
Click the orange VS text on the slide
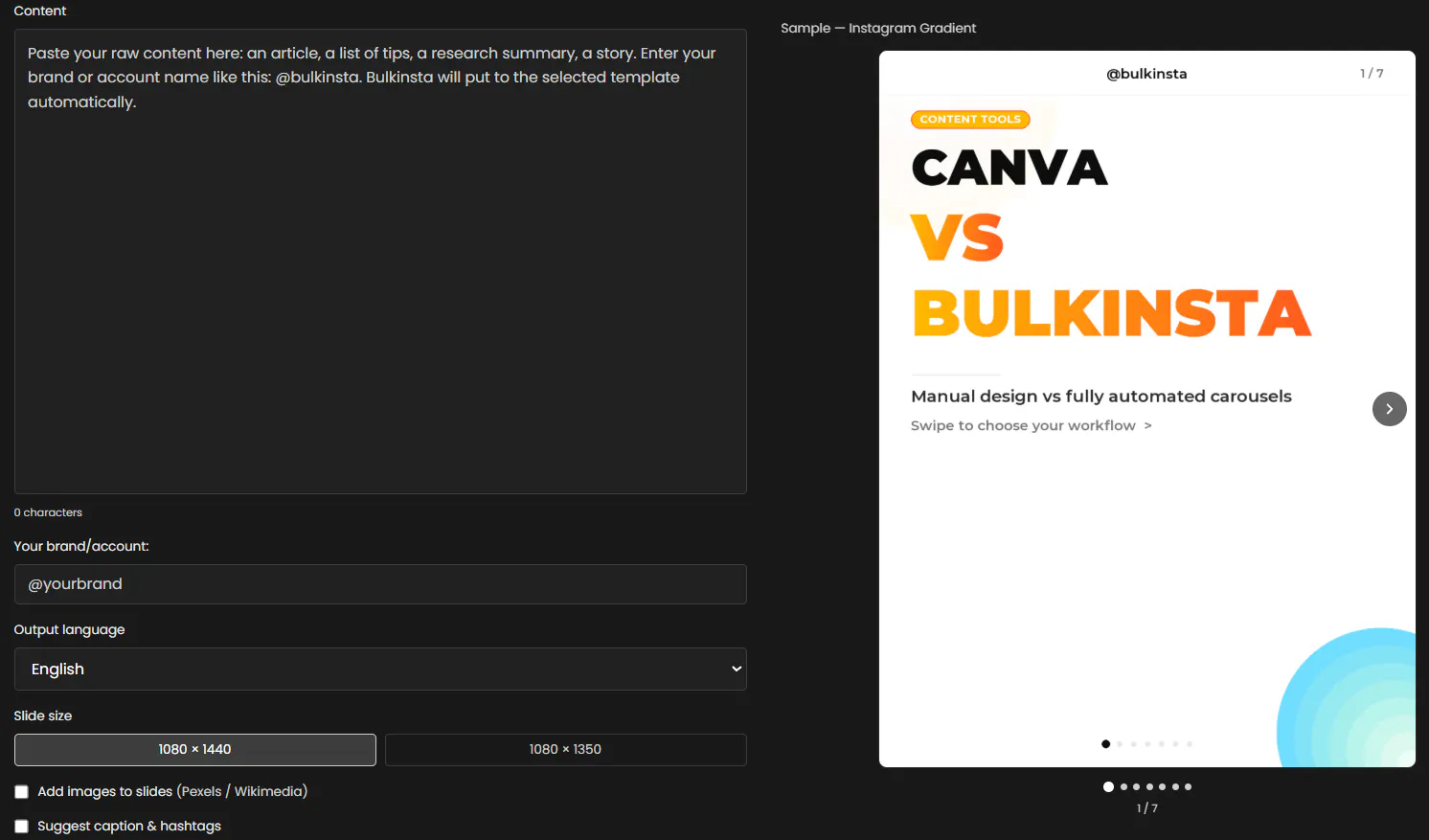(x=957, y=238)
